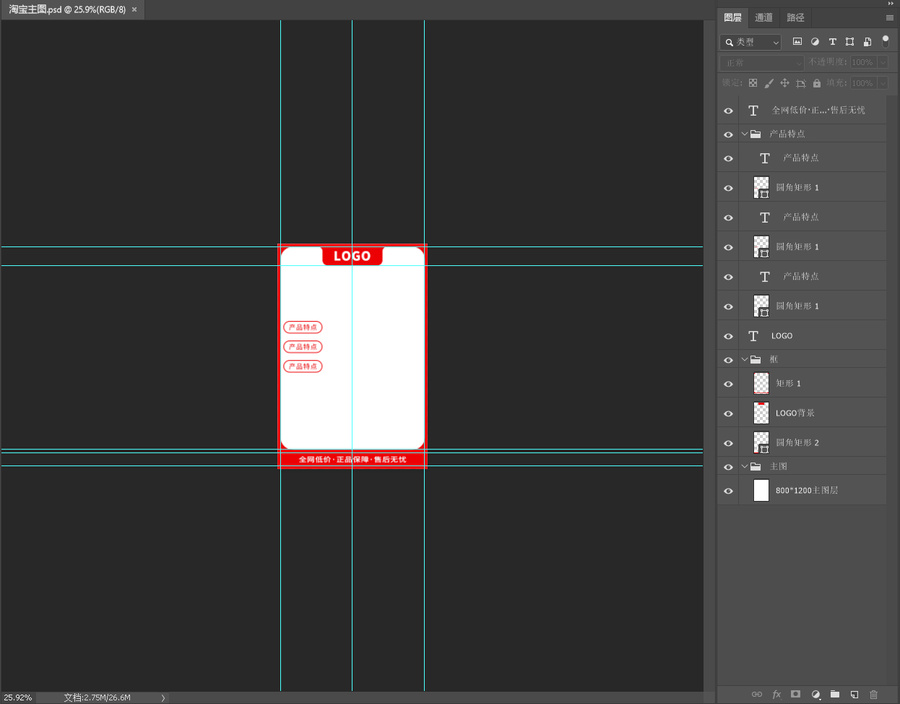Create a new layer
Screen dimensions: 900x704
[854, 694]
